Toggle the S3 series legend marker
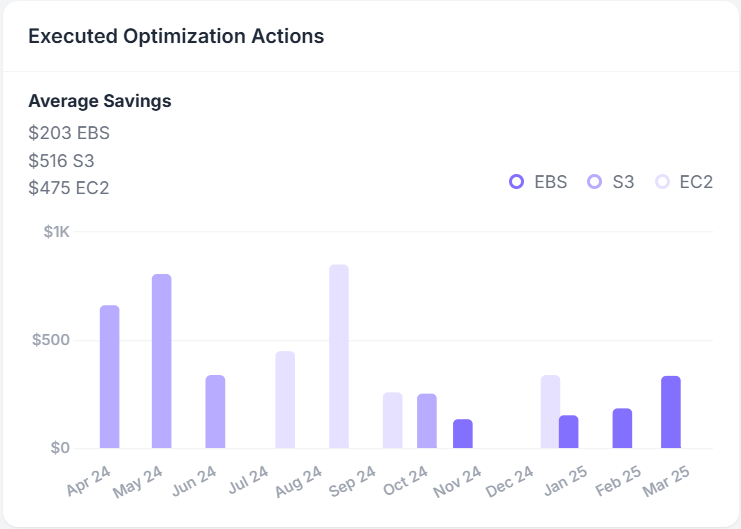This screenshot has height=529, width=741. pos(594,182)
